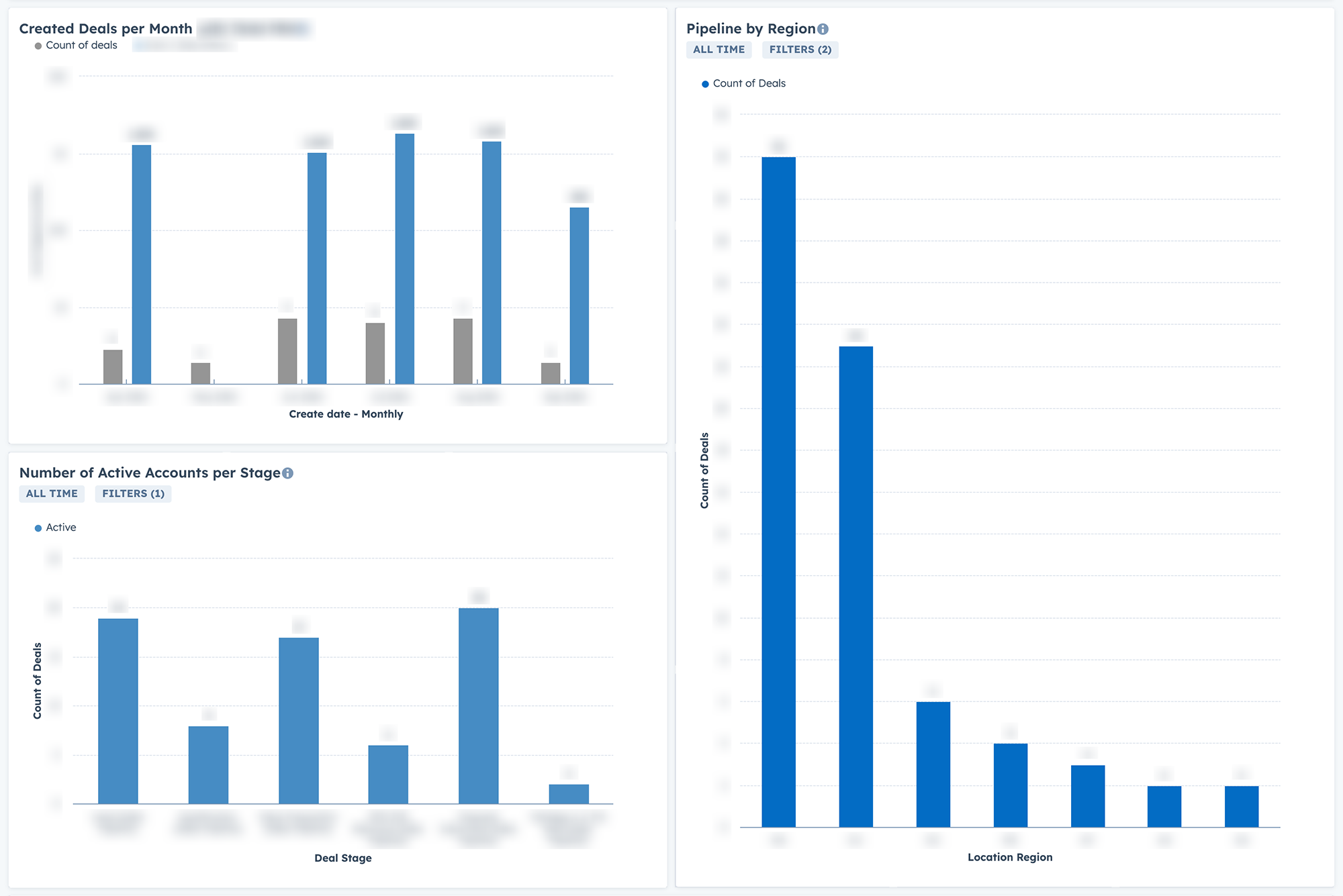Open FILTERS (2) on the Pipeline by Region report
The image size is (1343, 896).
point(800,49)
